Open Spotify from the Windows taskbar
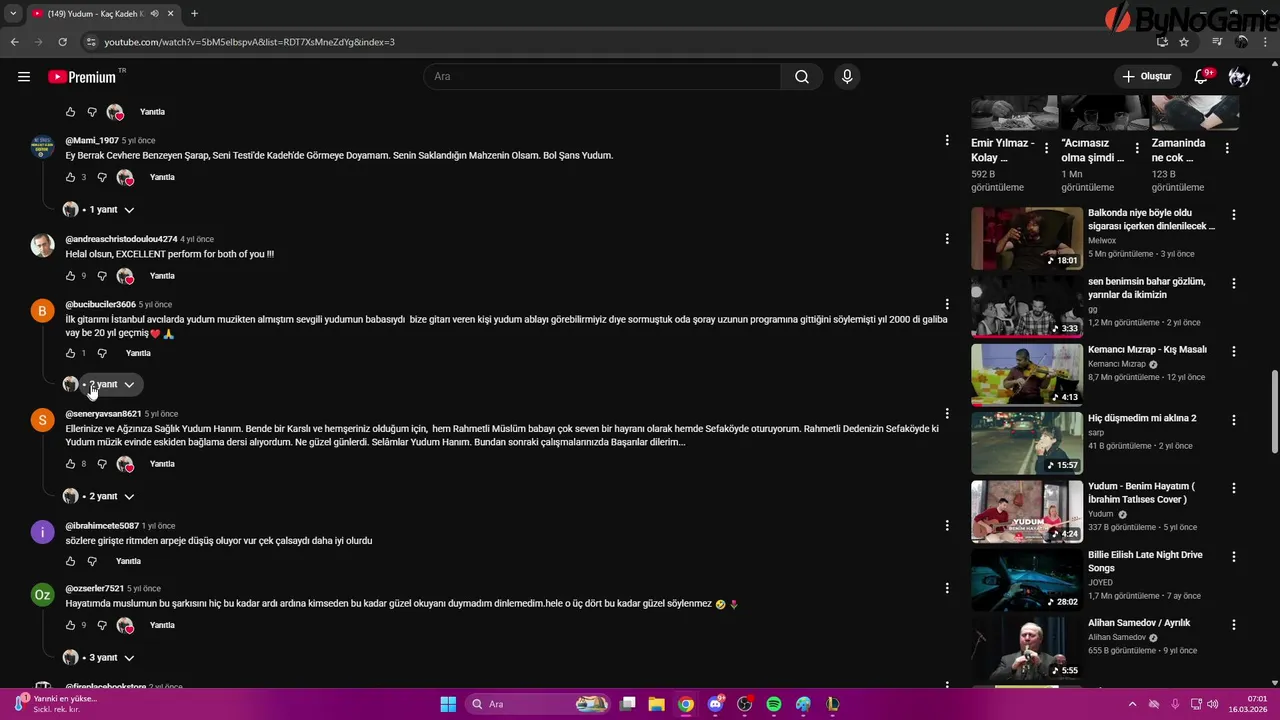Viewport: 1280px width, 720px height. pyautogui.click(x=774, y=704)
